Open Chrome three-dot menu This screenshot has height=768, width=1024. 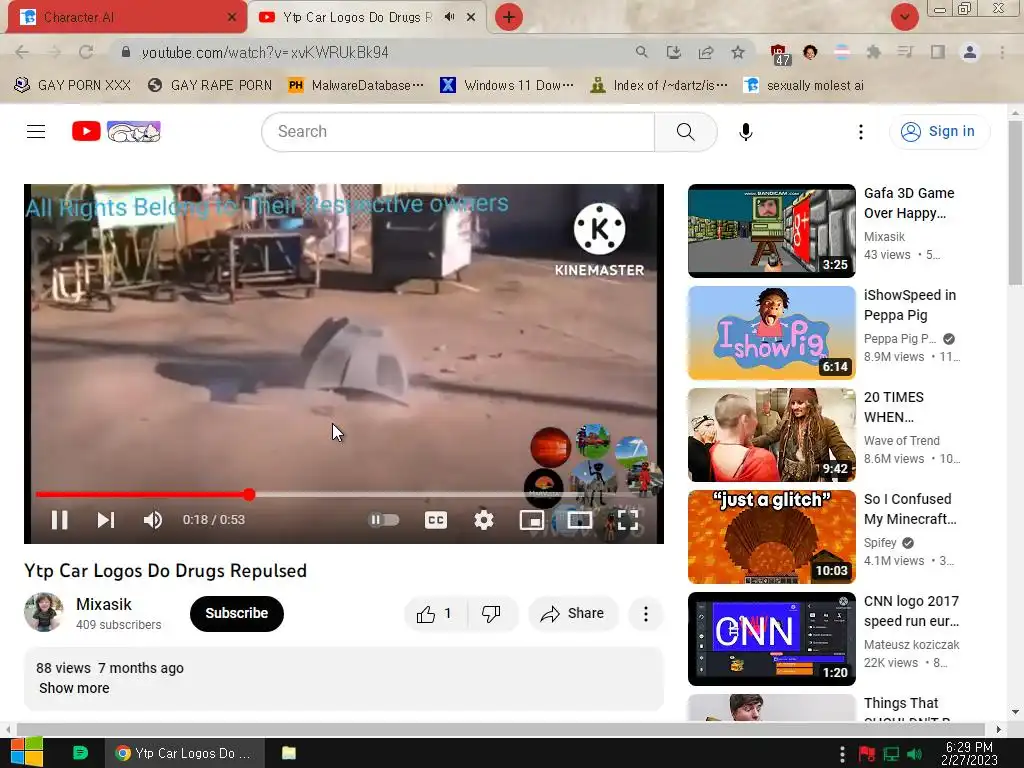[x=1002, y=52]
